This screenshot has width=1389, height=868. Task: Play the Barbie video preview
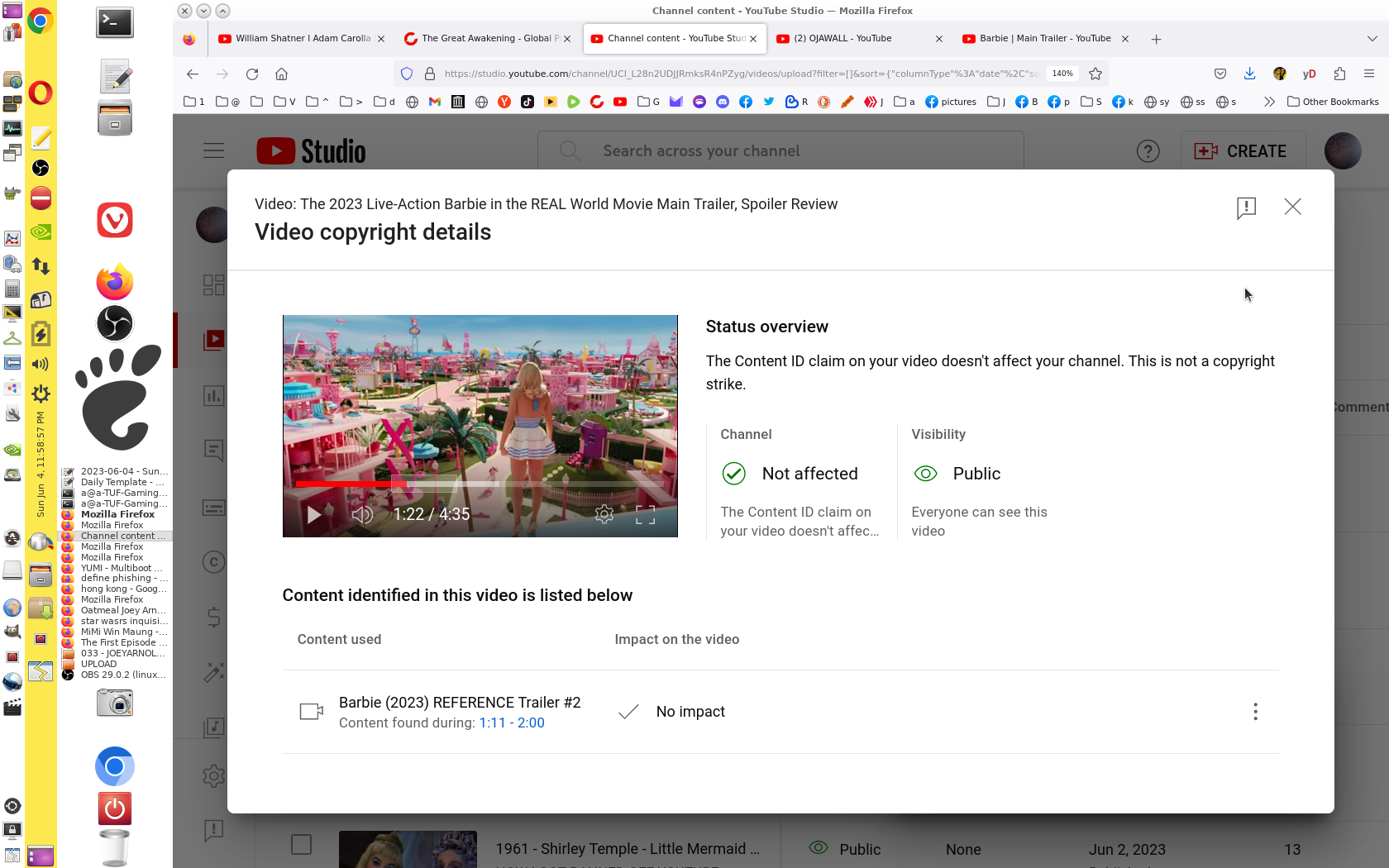click(313, 514)
